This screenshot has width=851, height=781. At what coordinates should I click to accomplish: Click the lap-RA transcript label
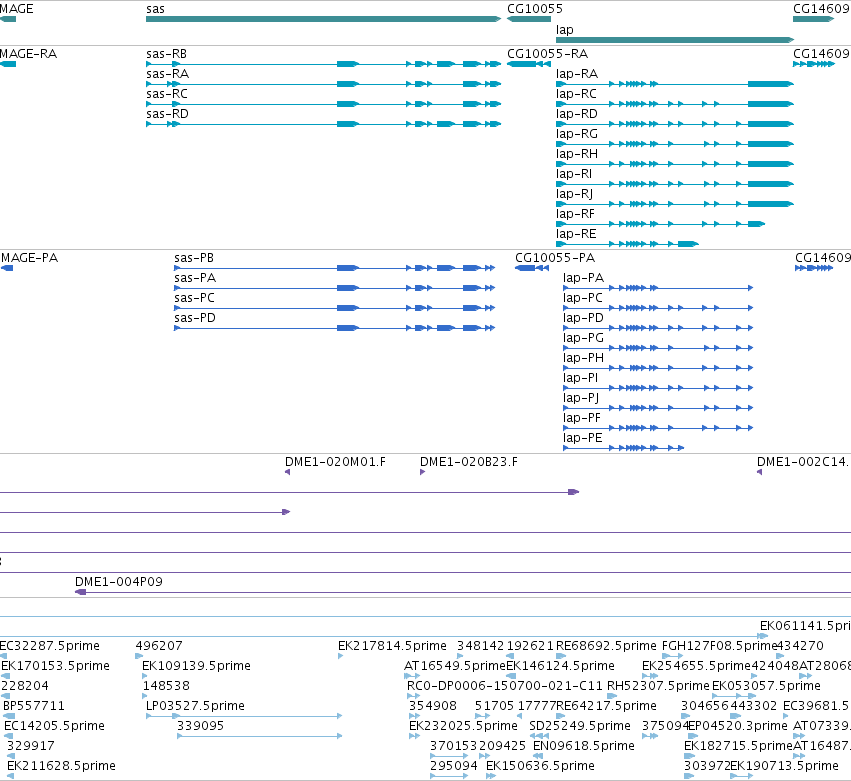click(577, 74)
